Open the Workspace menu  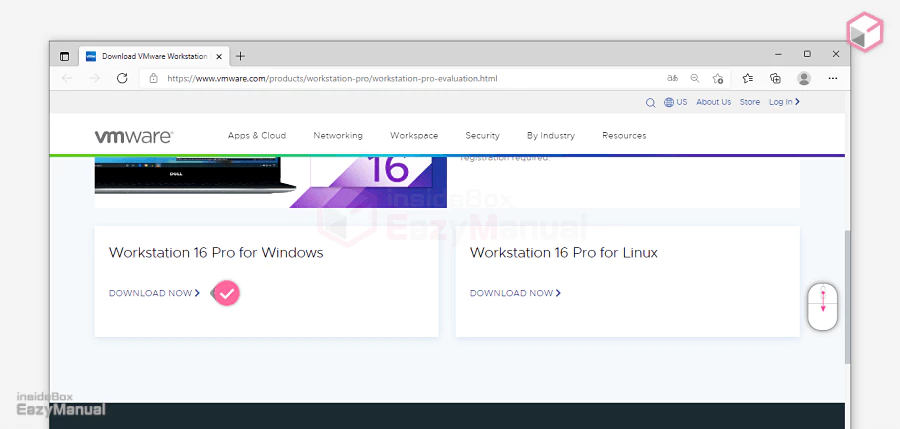(x=414, y=136)
